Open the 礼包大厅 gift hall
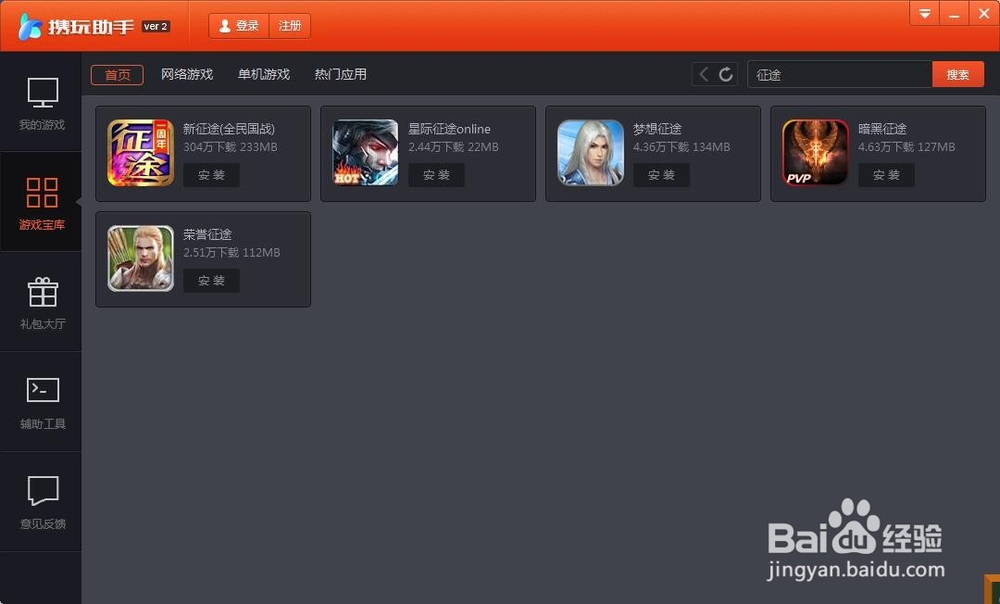The height and width of the screenshot is (604, 1000). click(41, 302)
